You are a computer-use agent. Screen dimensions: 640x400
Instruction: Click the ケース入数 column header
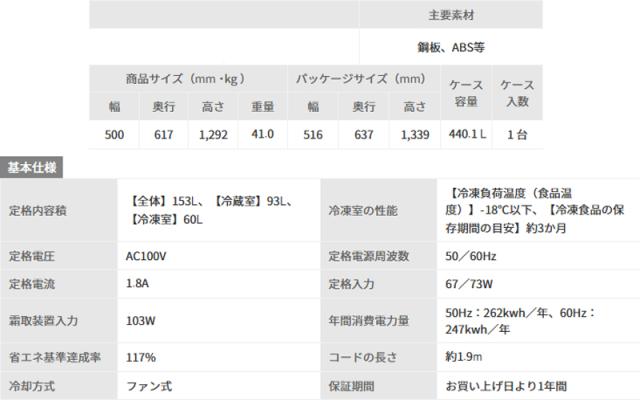(x=517, y=93)
